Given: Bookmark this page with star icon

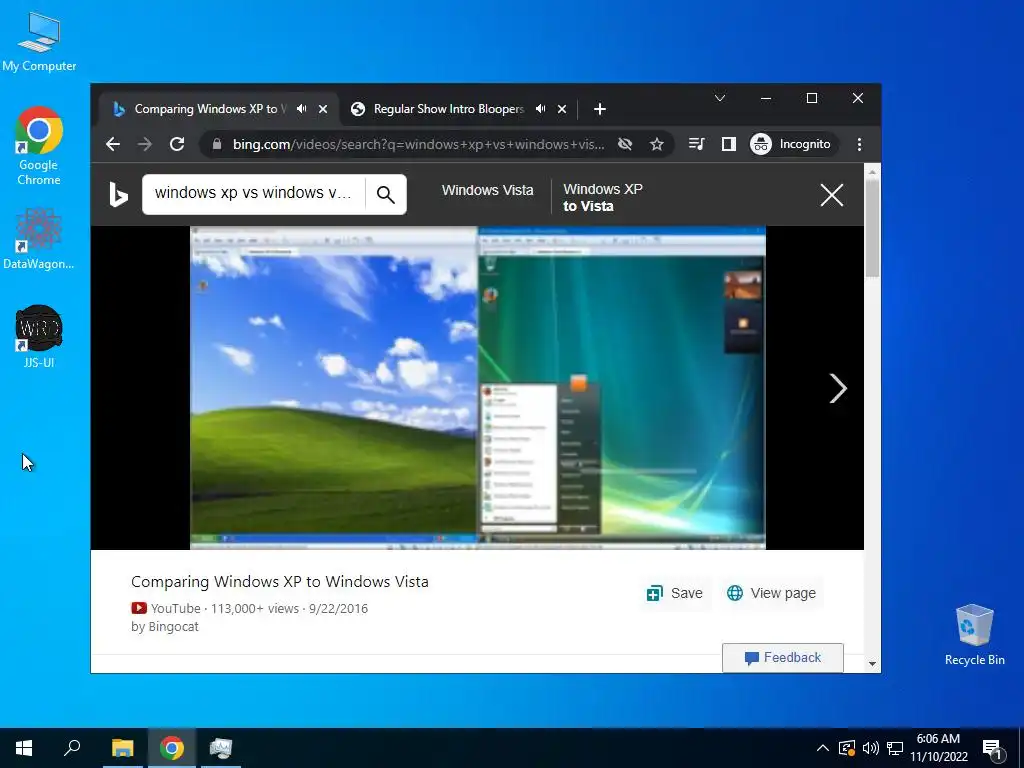Looking at the screenshot, I should (x=657, y=144).
